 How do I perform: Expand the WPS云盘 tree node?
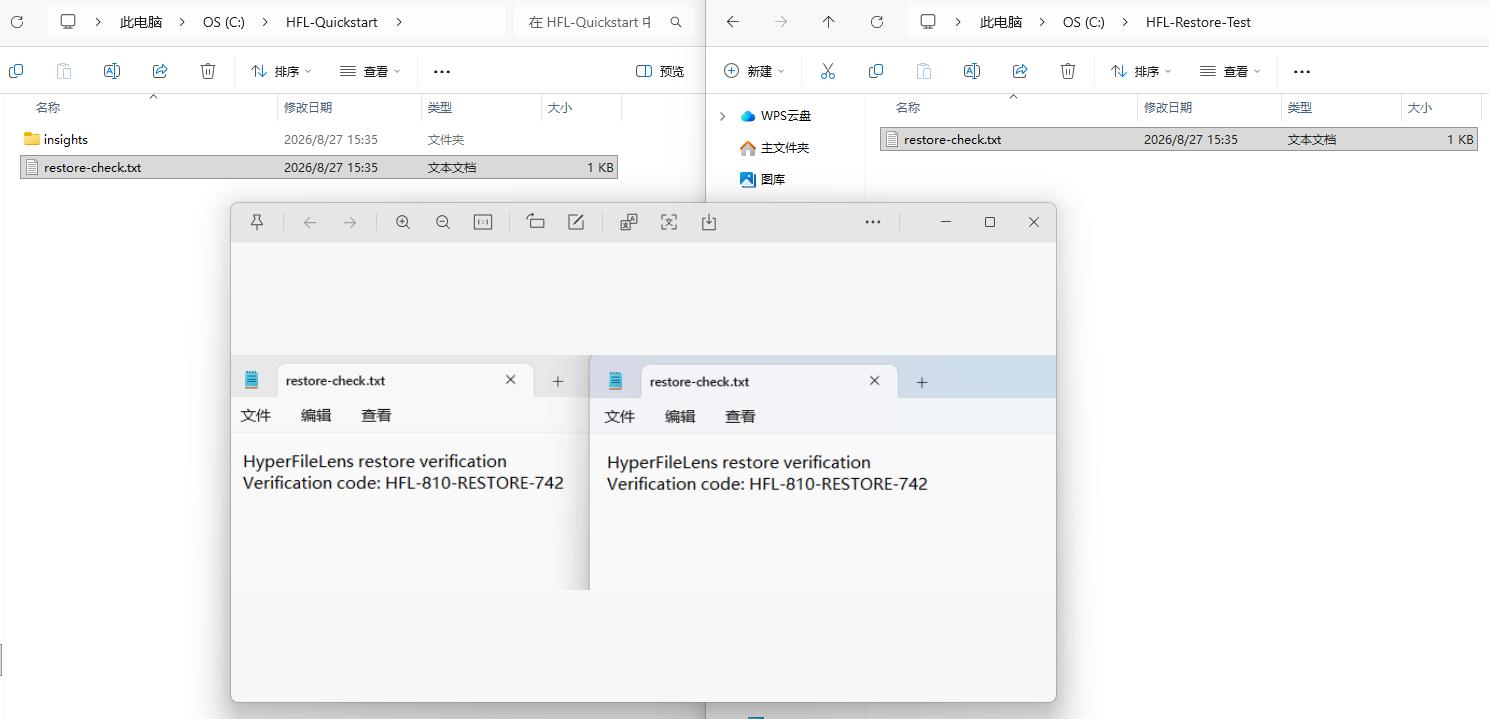point(723,116)
